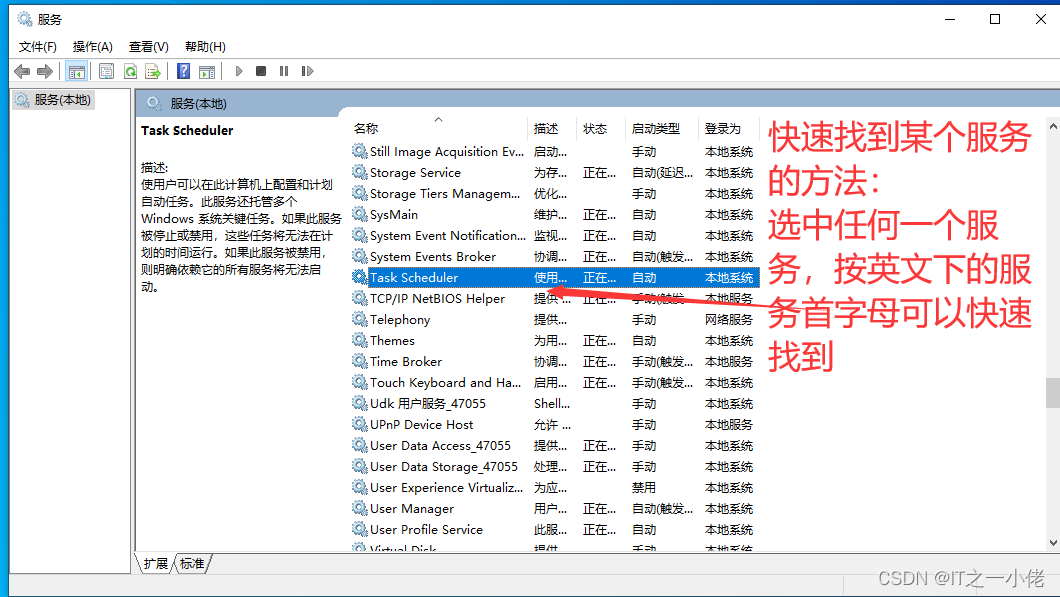Click 禁用 startup type of User Experience Virtualiz...
This screenshot has height=597, width=1060.
644,487
